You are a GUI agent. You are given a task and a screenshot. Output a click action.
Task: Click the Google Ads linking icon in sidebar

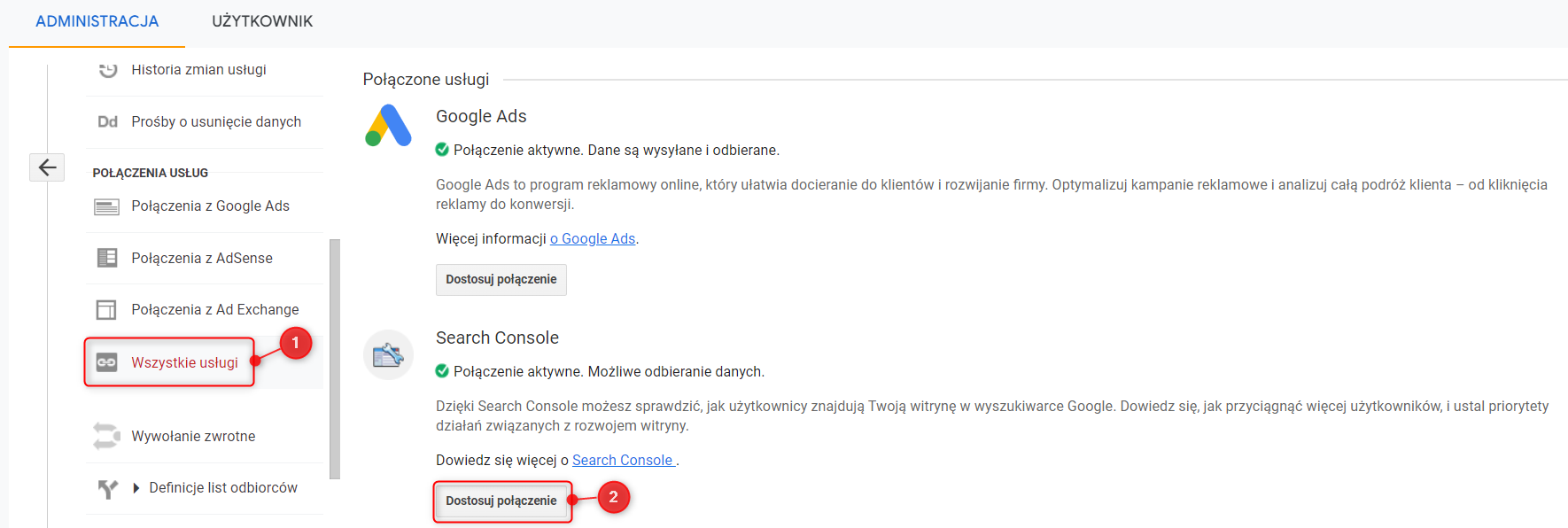[x=106, y=206]
